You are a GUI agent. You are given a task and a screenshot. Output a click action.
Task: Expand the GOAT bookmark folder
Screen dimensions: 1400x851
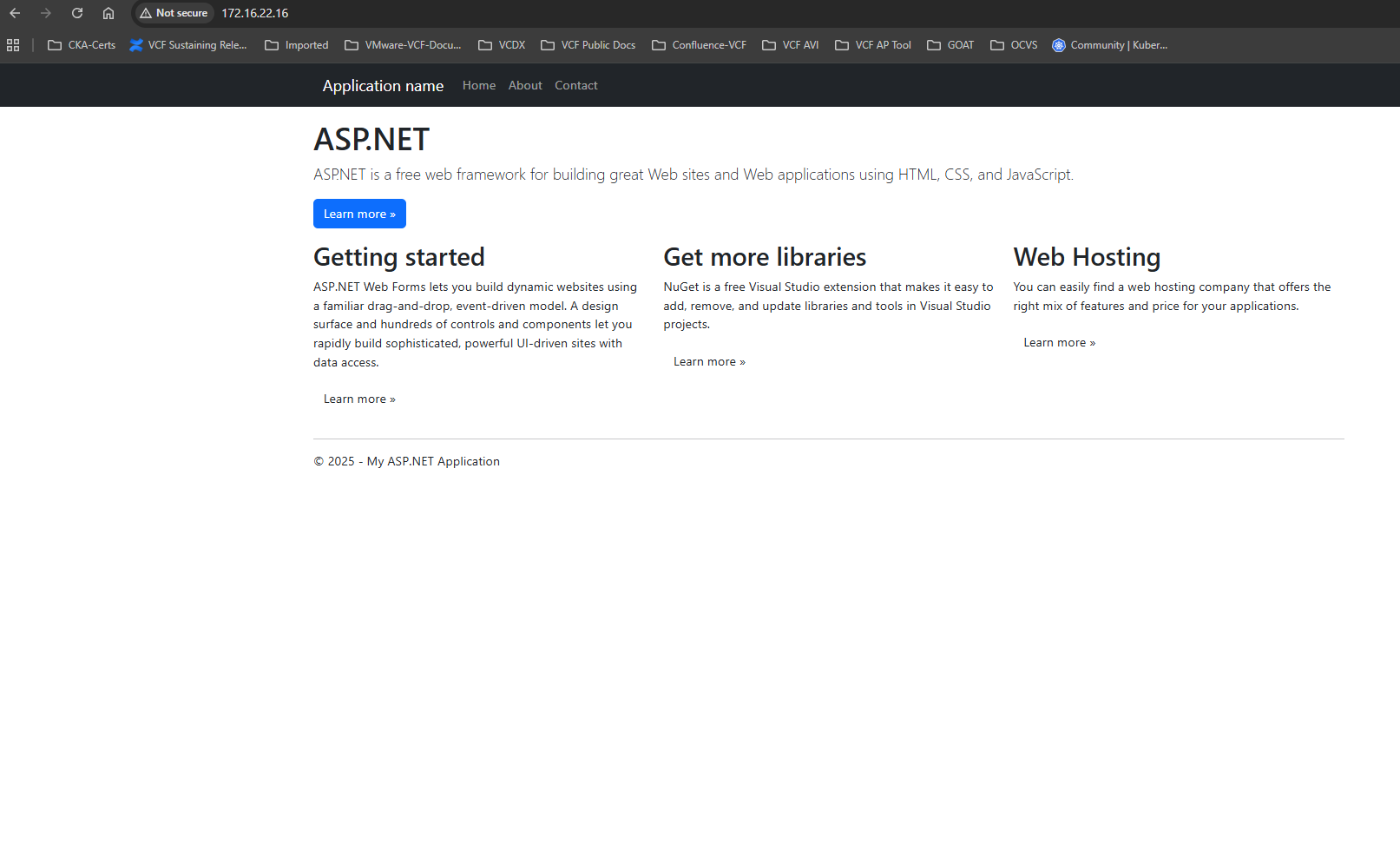[x=950, y=45]
